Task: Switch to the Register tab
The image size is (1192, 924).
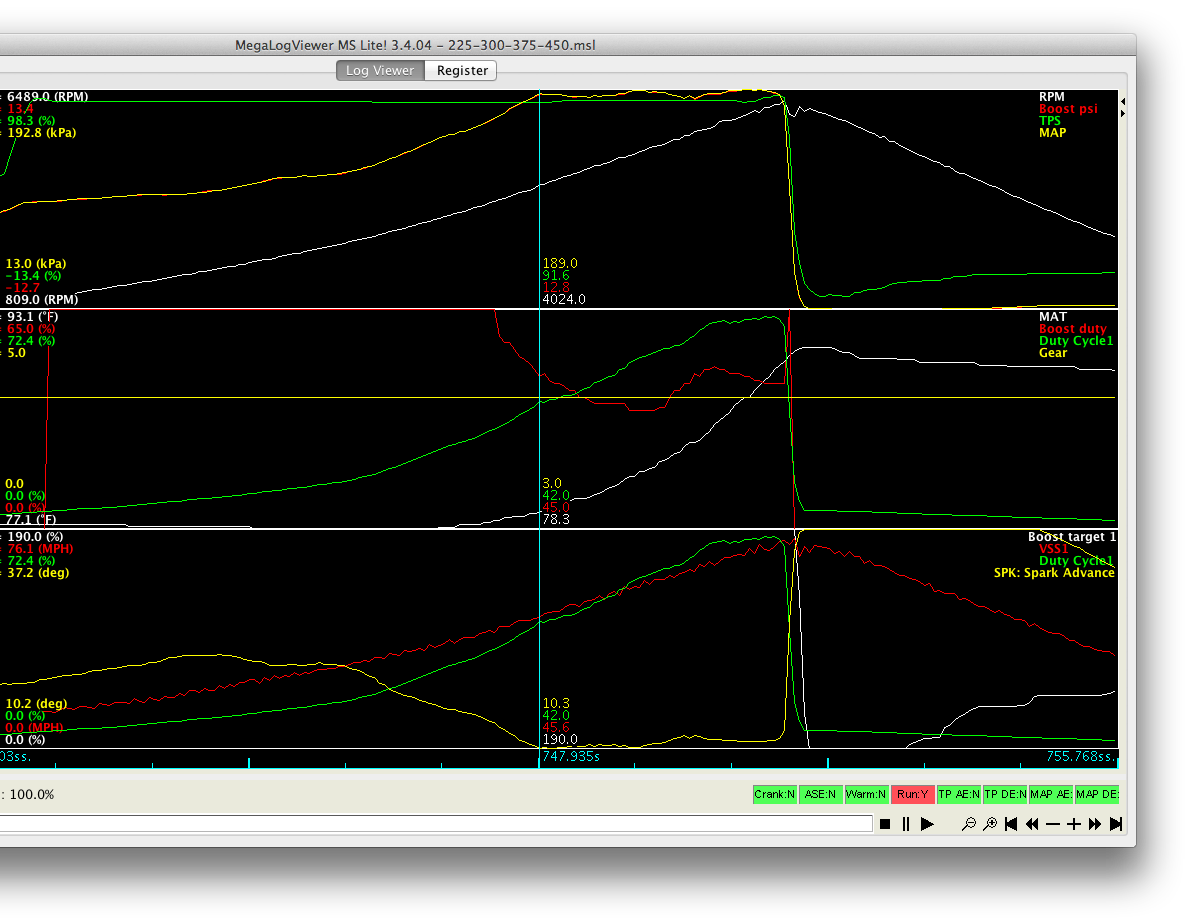Action: 462,70
